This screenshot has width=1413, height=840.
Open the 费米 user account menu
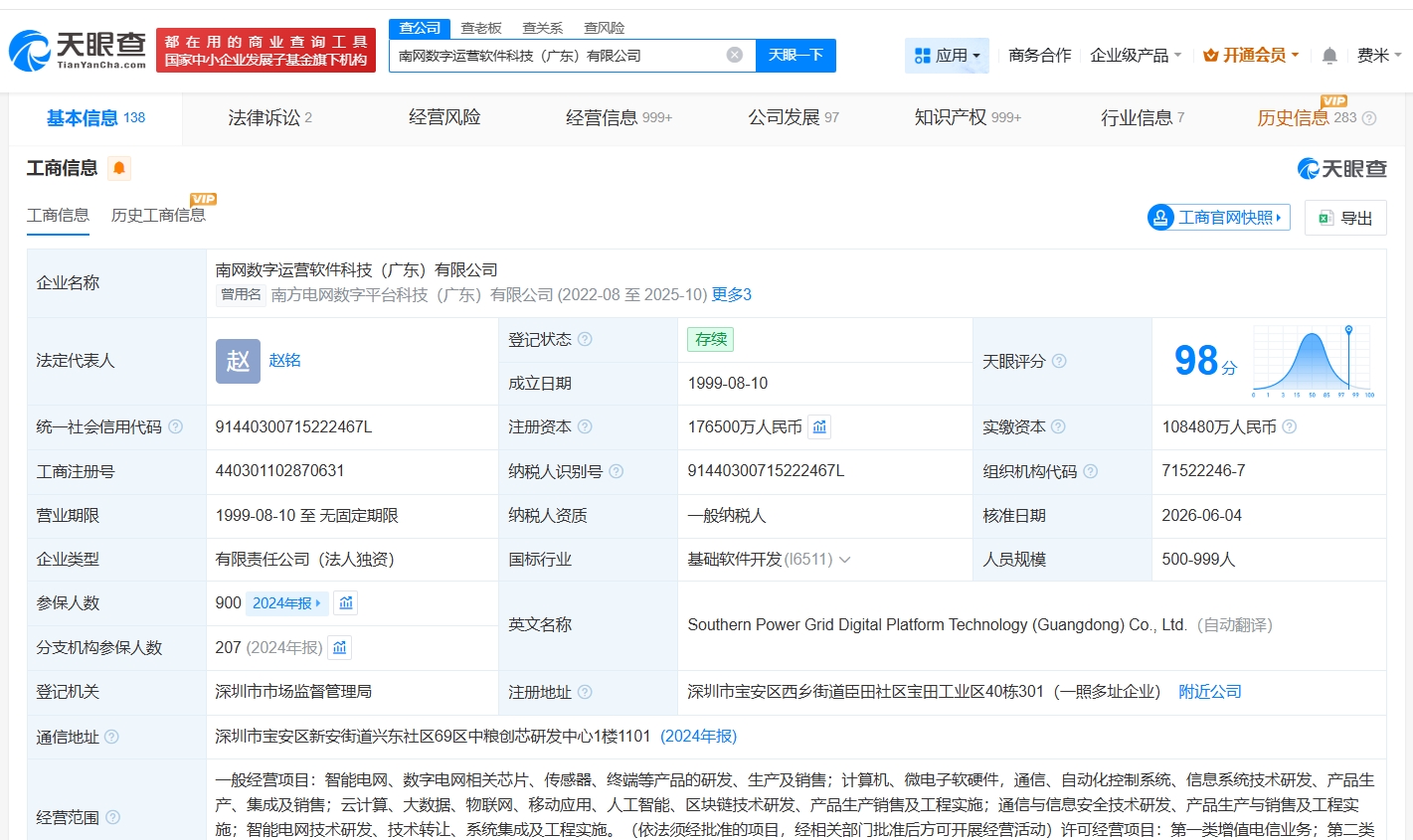[x=1379, y=56]
